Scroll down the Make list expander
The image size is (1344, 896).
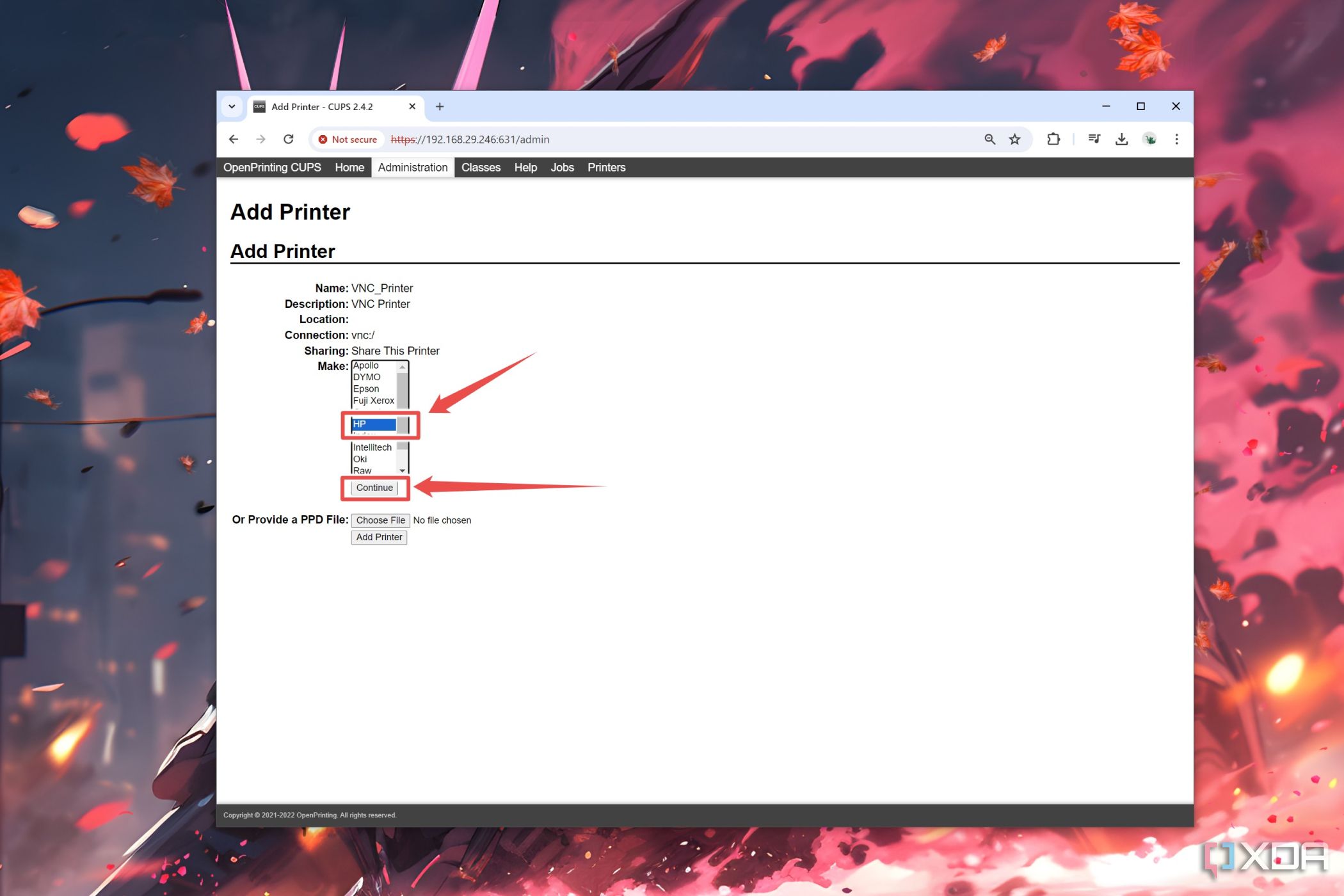click(404, 470)
